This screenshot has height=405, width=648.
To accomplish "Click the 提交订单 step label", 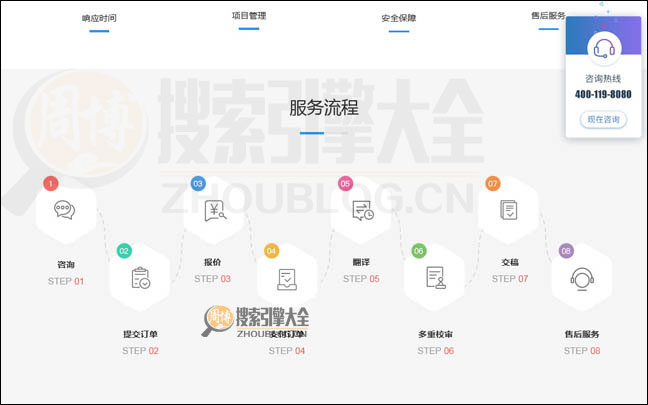I will 141,334.
